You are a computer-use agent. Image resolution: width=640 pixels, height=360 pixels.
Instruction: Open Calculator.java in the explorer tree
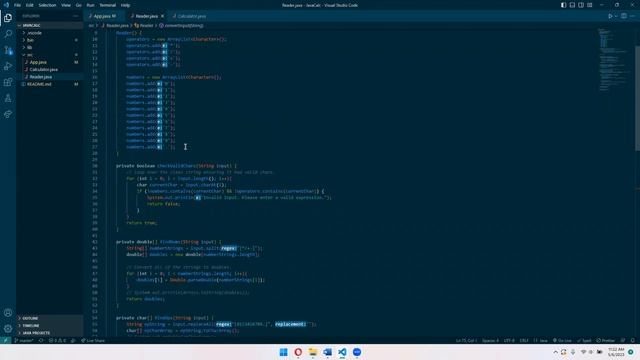pos(50,69)
